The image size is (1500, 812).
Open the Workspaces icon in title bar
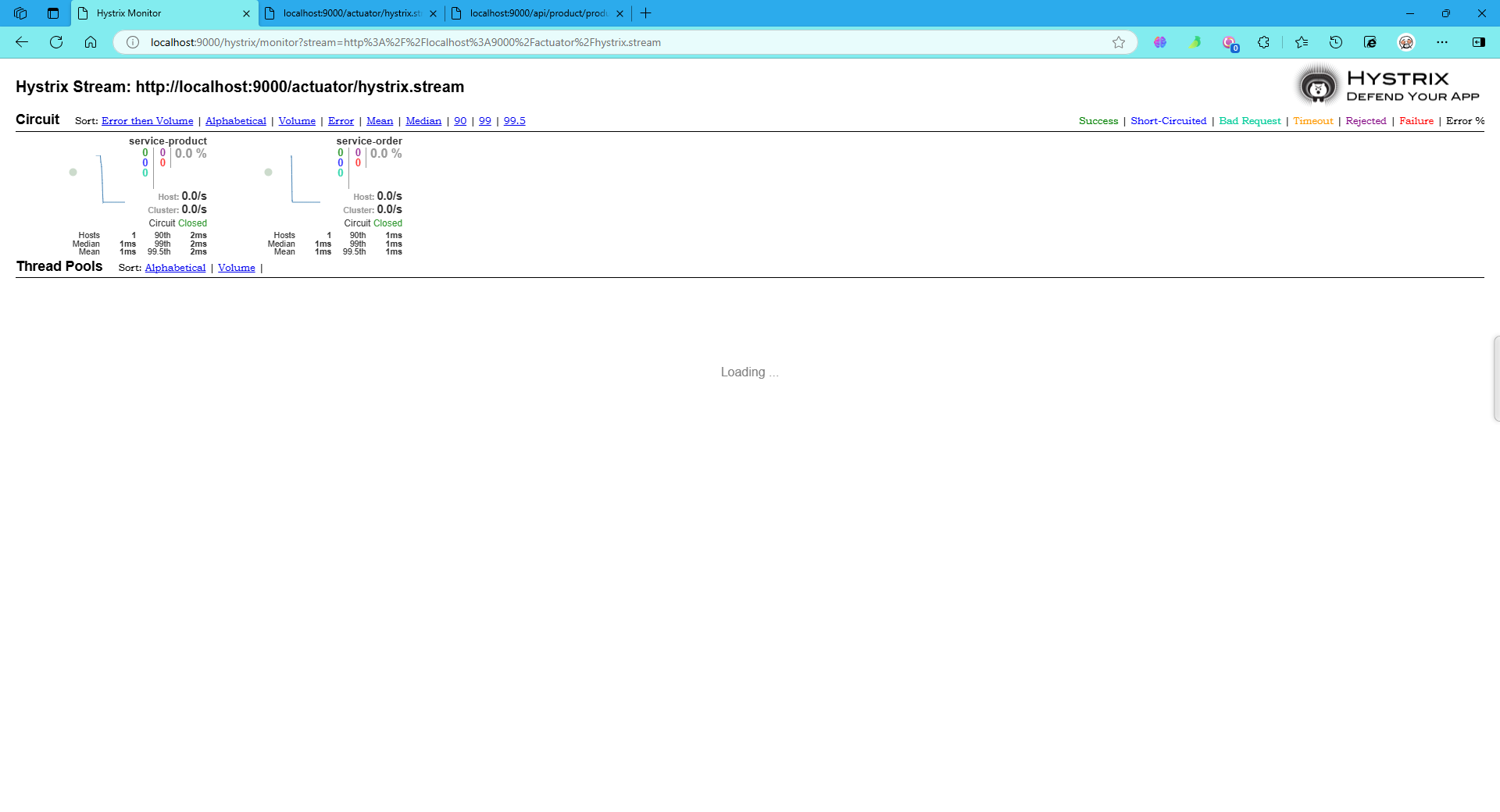20,13
